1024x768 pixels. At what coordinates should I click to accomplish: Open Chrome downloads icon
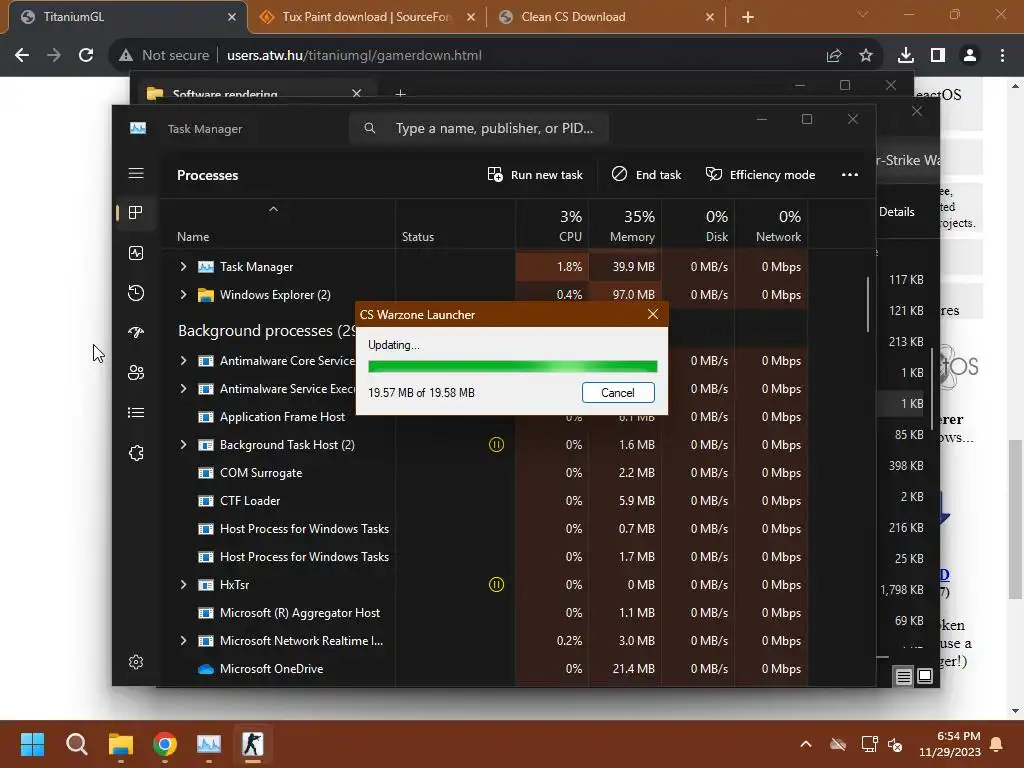point(905,56)
